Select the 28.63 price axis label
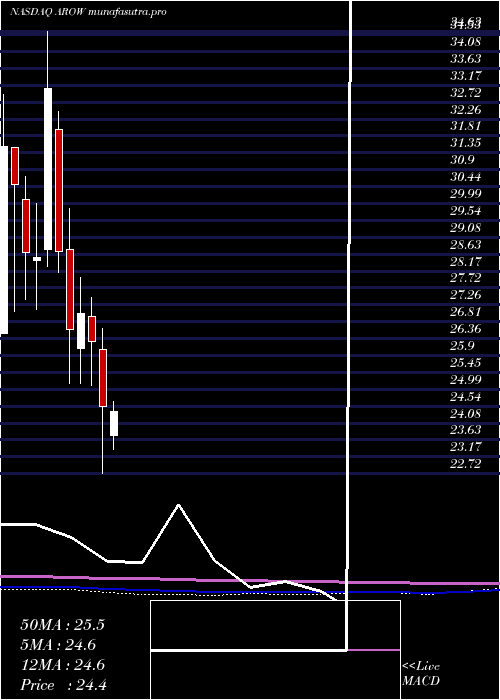Viewport: 500px width, 700px height. point(466,245)
